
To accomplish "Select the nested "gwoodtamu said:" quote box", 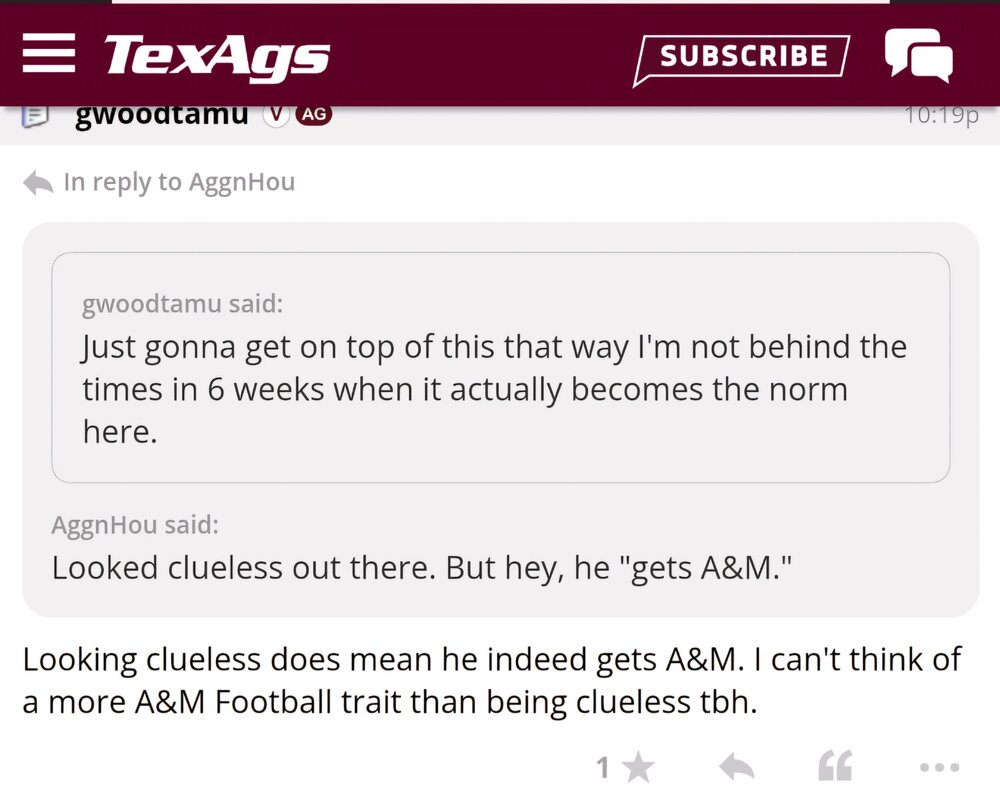I will [x=500, y=367].
